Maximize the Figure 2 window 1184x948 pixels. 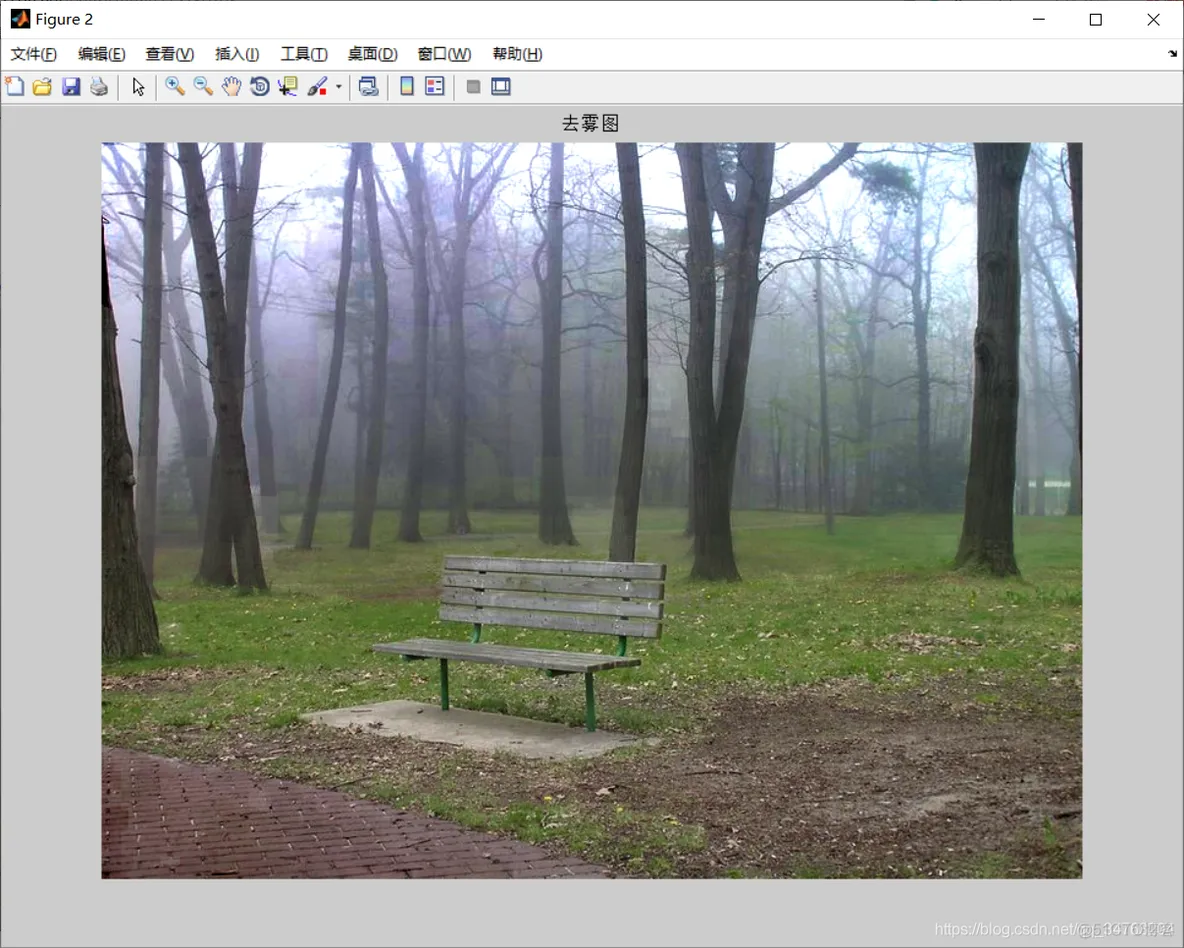(x=1096, y=20)
